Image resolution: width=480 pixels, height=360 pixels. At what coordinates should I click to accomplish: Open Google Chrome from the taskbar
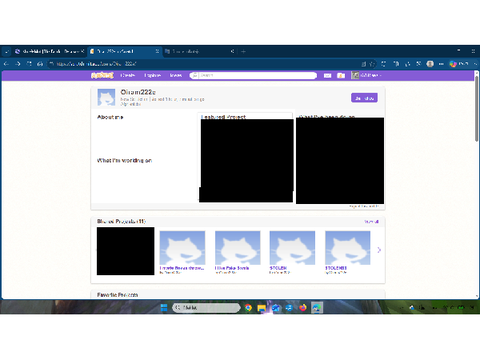[x=248, y=308]
